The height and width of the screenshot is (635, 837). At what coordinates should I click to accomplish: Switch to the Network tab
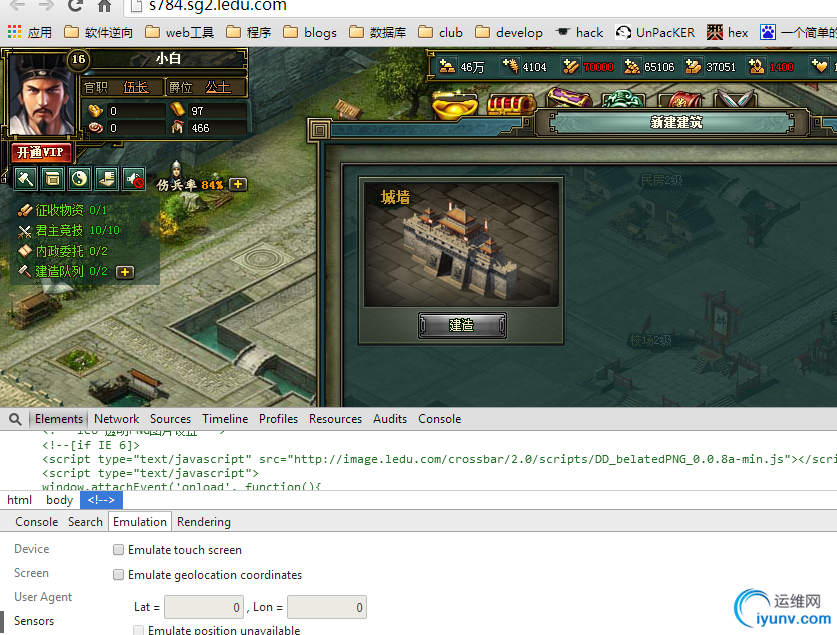116,419
